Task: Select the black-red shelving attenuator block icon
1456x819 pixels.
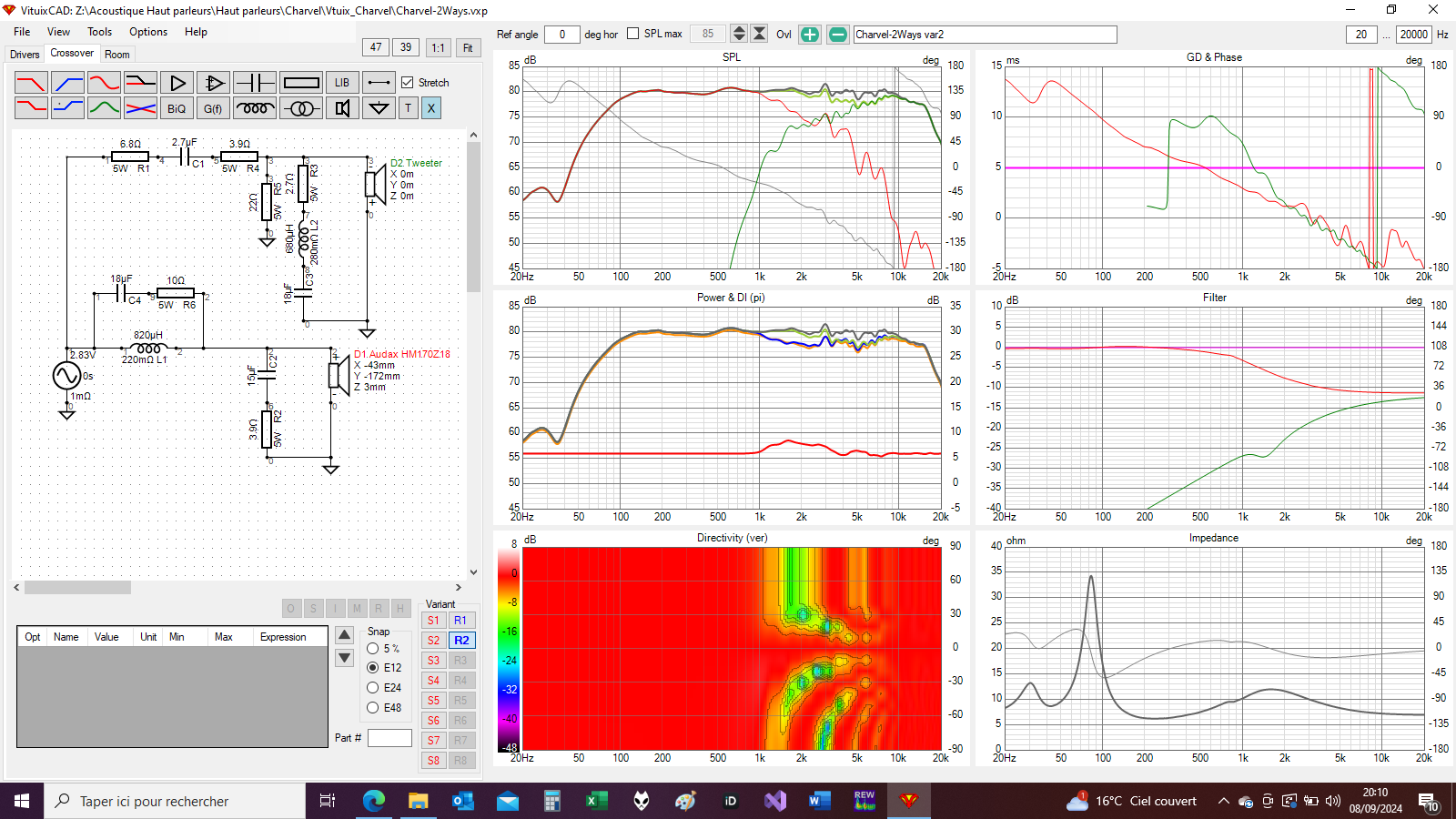Action: pyautogui.click(x=140, y=83)
